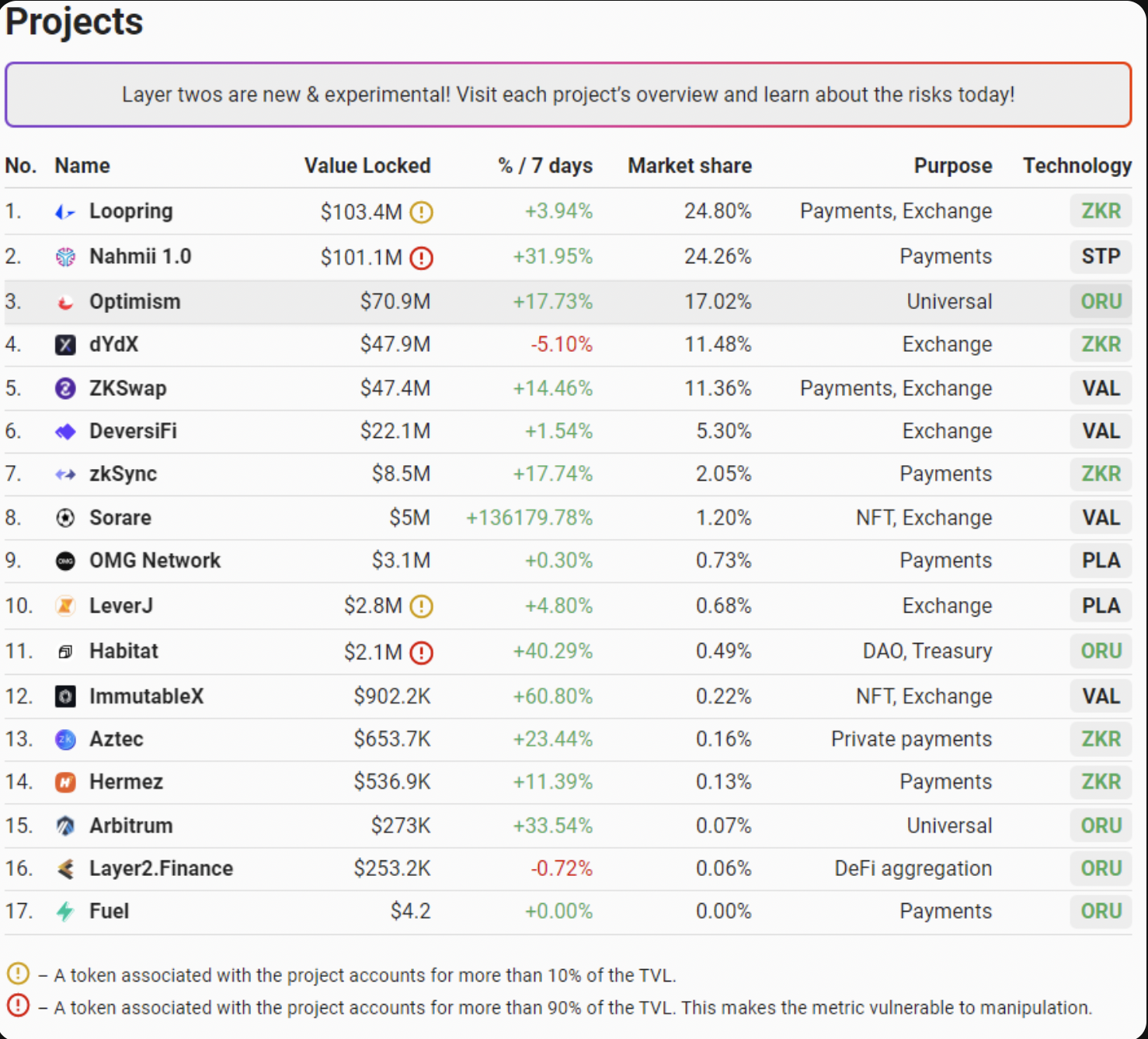
Task: Open the zkSync project page
Action: pyautogui.click(x=123, y=474)
